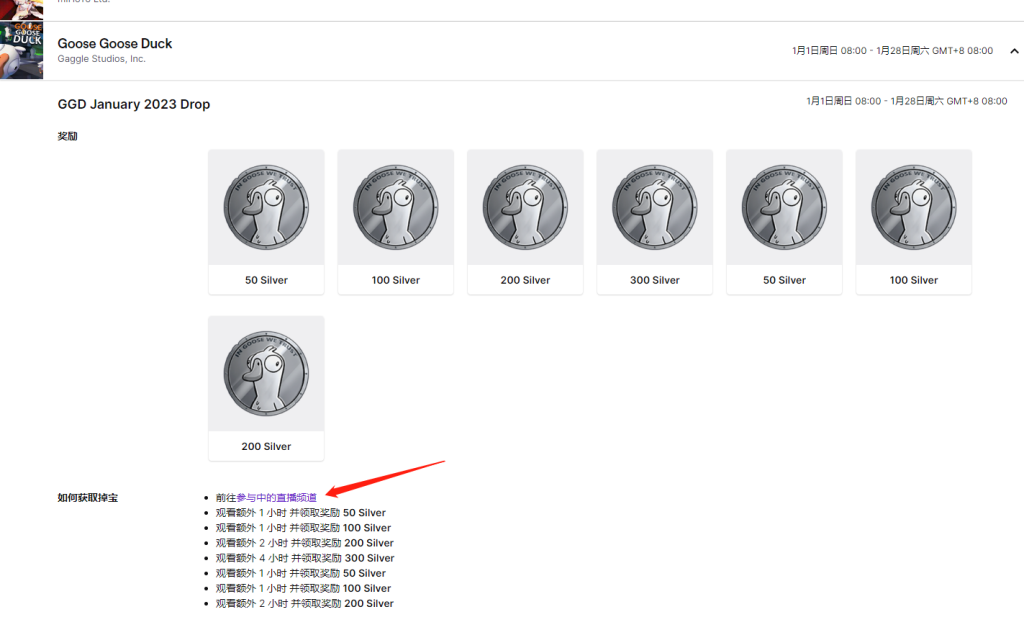Click the Gaggle Studios, Inc. publisher name
Viewport: 1024px width, 630px height.
tap(101, 59)
